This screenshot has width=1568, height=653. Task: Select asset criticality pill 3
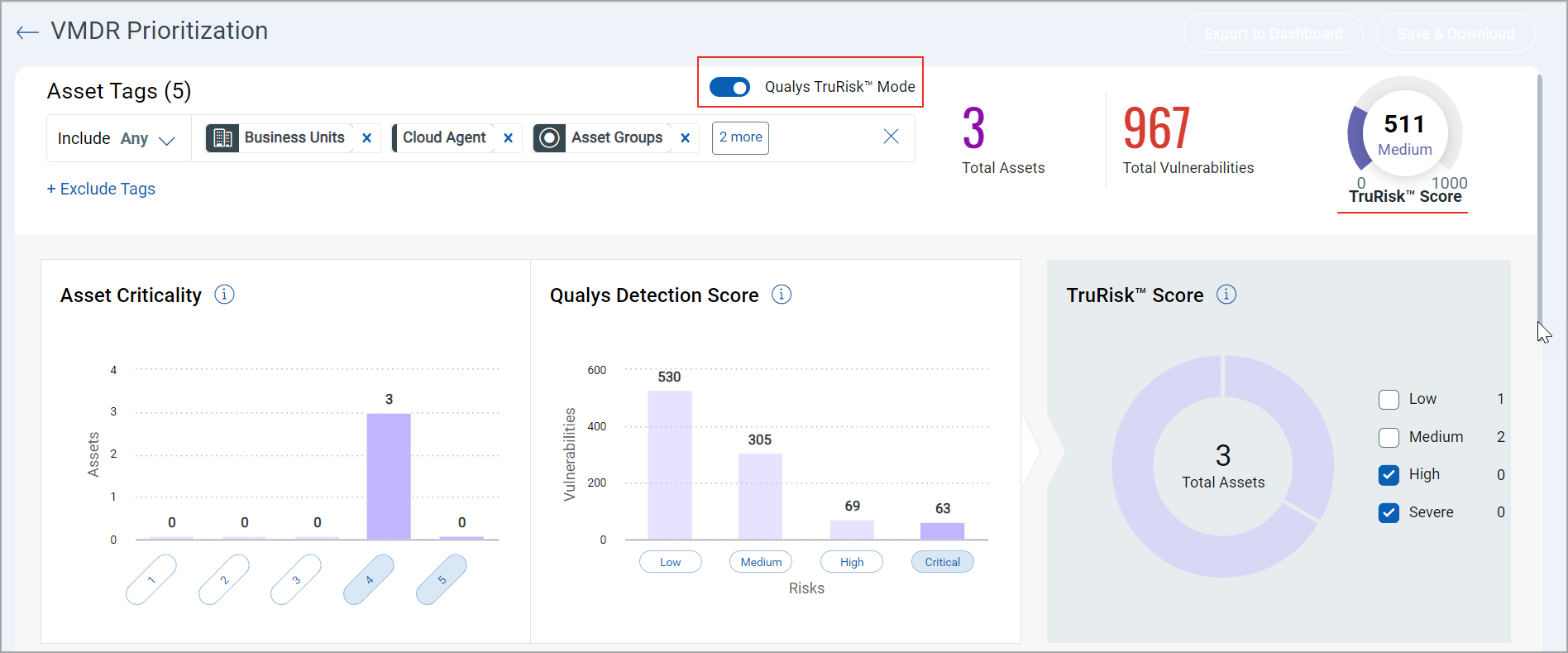pyautogui.click(x=296, y=579)
